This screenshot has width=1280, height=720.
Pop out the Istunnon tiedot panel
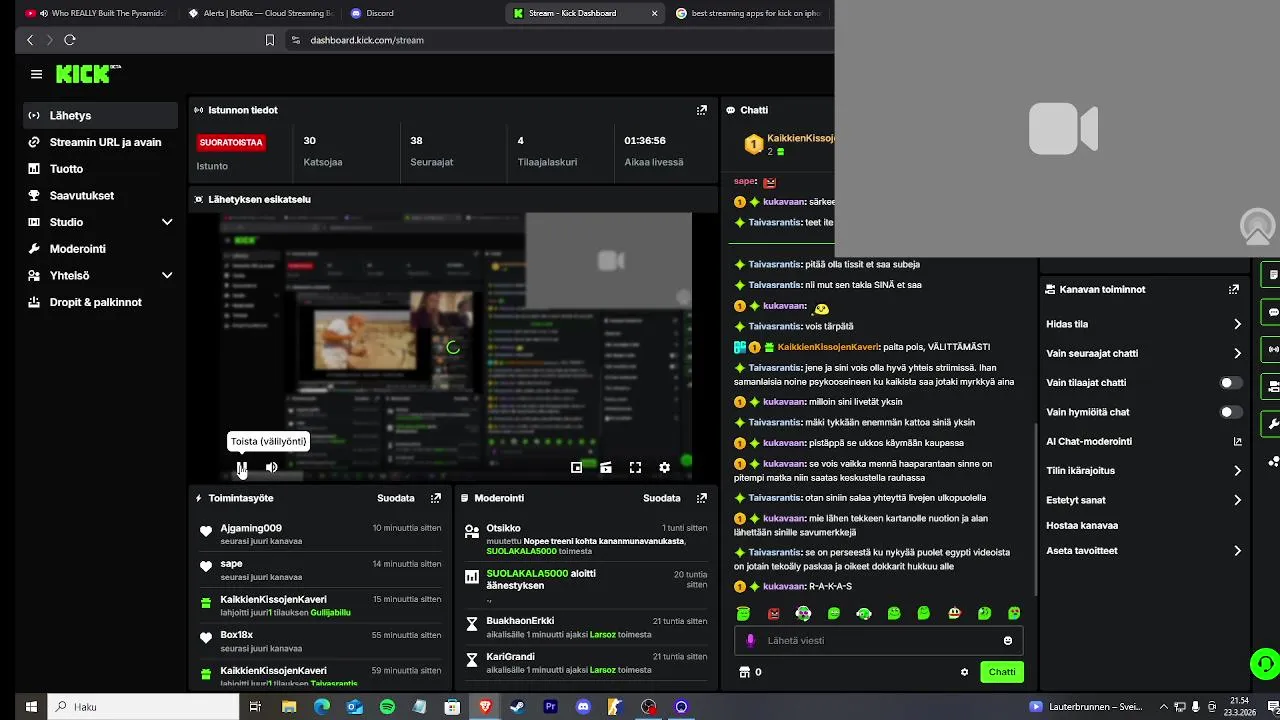[x=702, y=110]
